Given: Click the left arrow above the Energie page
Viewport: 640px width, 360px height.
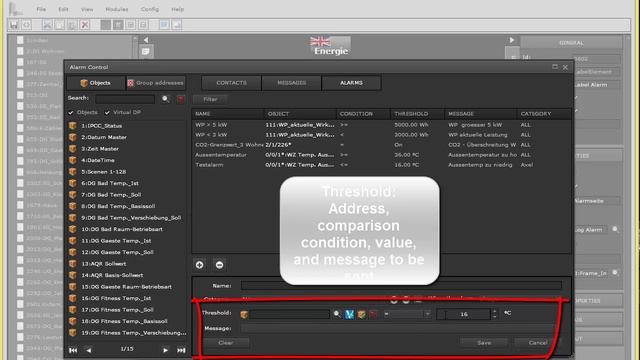Looking at the screenshot, I should click(146, 40).
